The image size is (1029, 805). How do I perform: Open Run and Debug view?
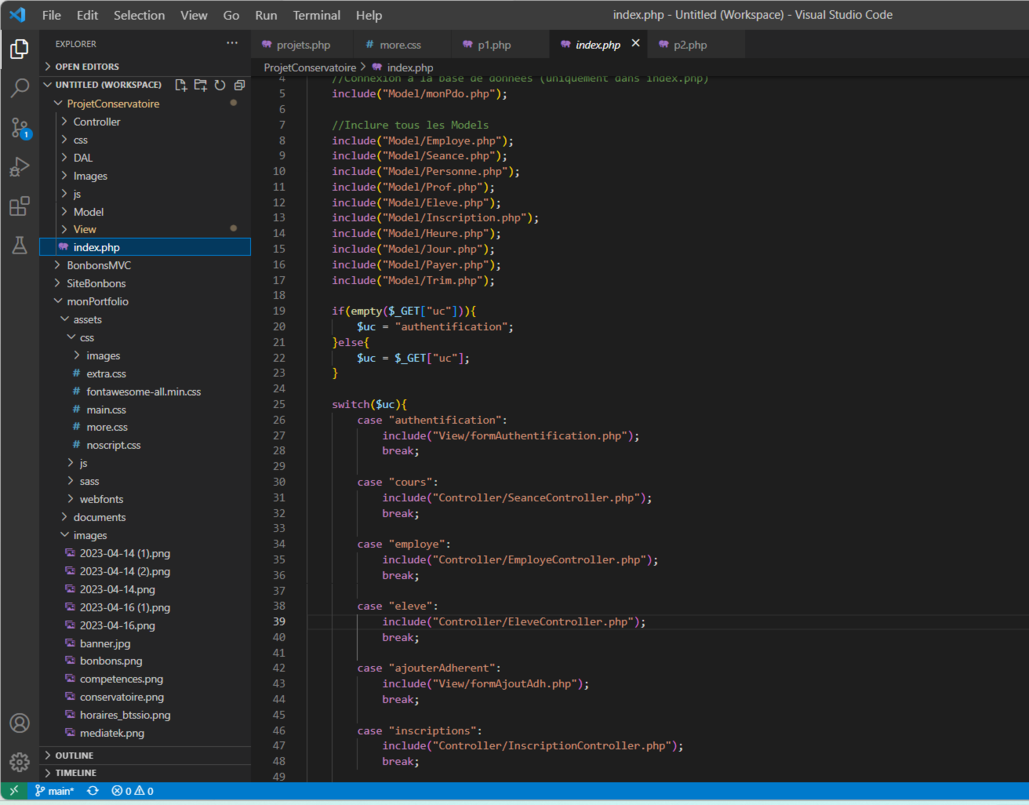click(19, 167)
